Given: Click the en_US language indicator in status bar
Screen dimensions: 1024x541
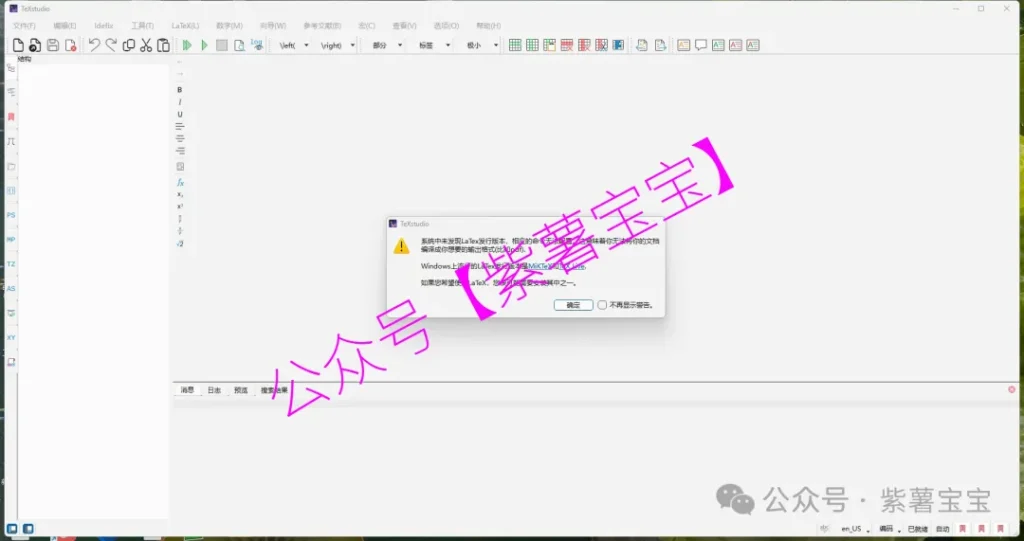Looking at the screenshot, I should click(851, 528).
